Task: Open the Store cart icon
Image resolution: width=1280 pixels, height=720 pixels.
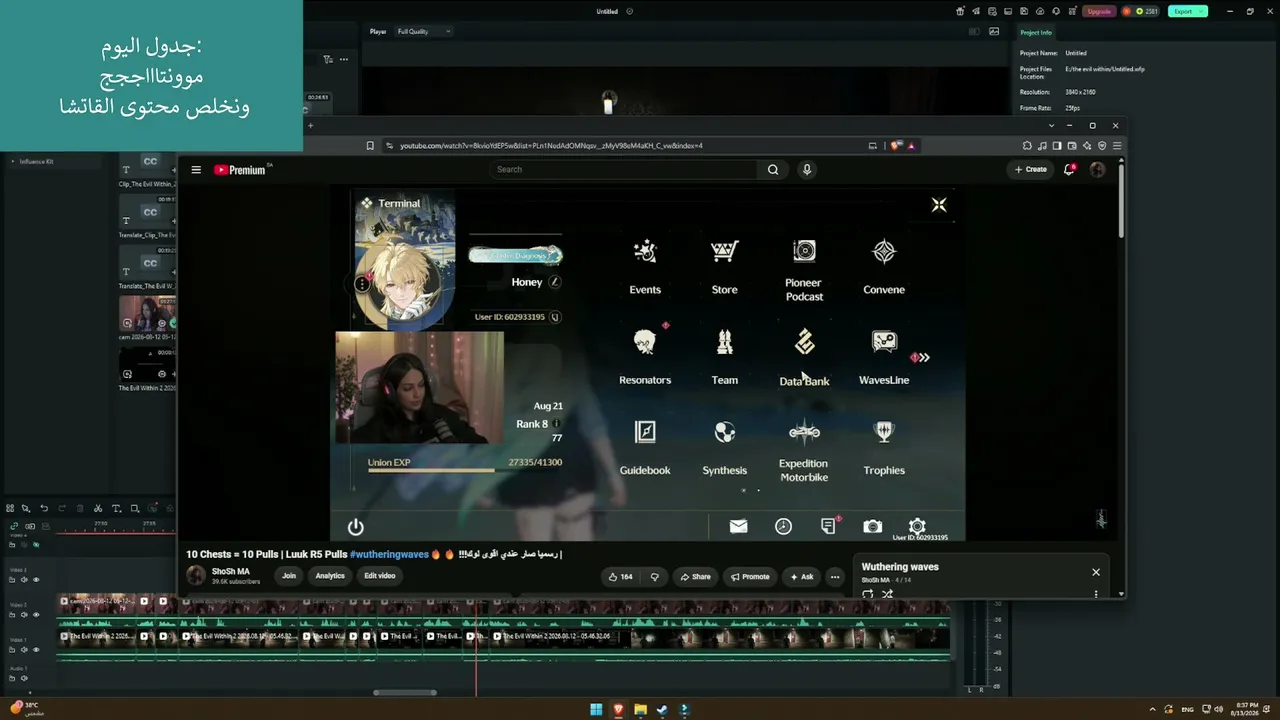Action: (x=724, y=252)
